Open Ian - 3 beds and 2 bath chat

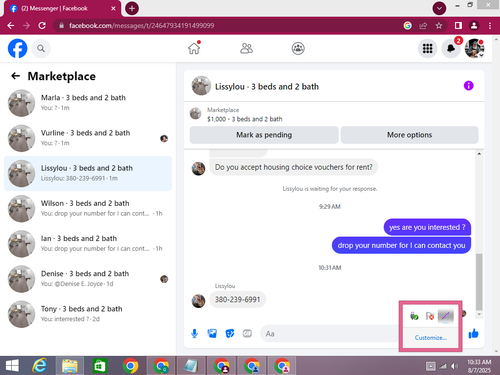(88, 244)
